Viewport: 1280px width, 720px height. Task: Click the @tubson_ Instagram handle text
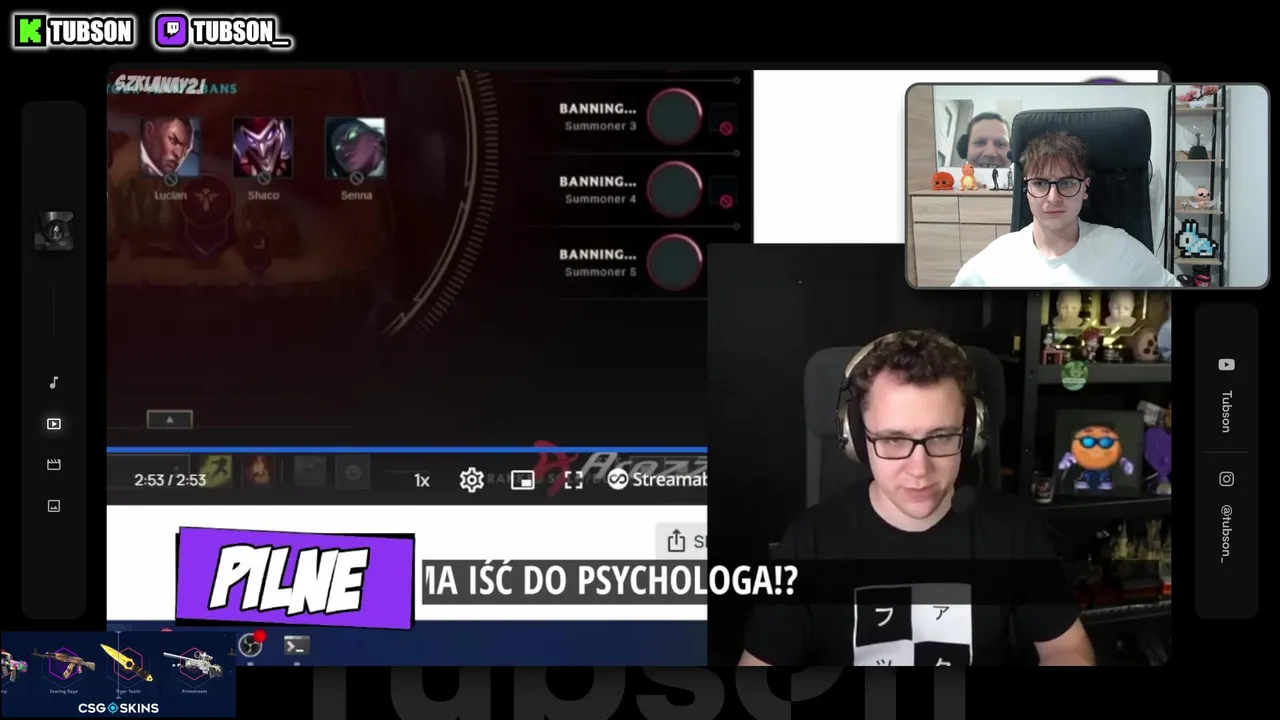(x=1225, y=533)
